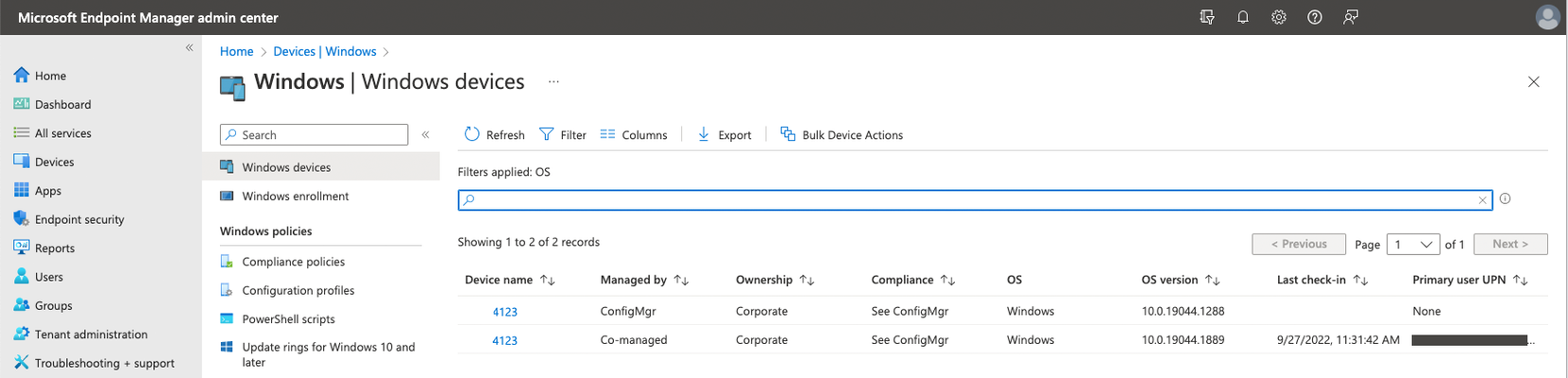Click the help question mark icon
Viewport: 1568px width, 378px height.
1315,17
